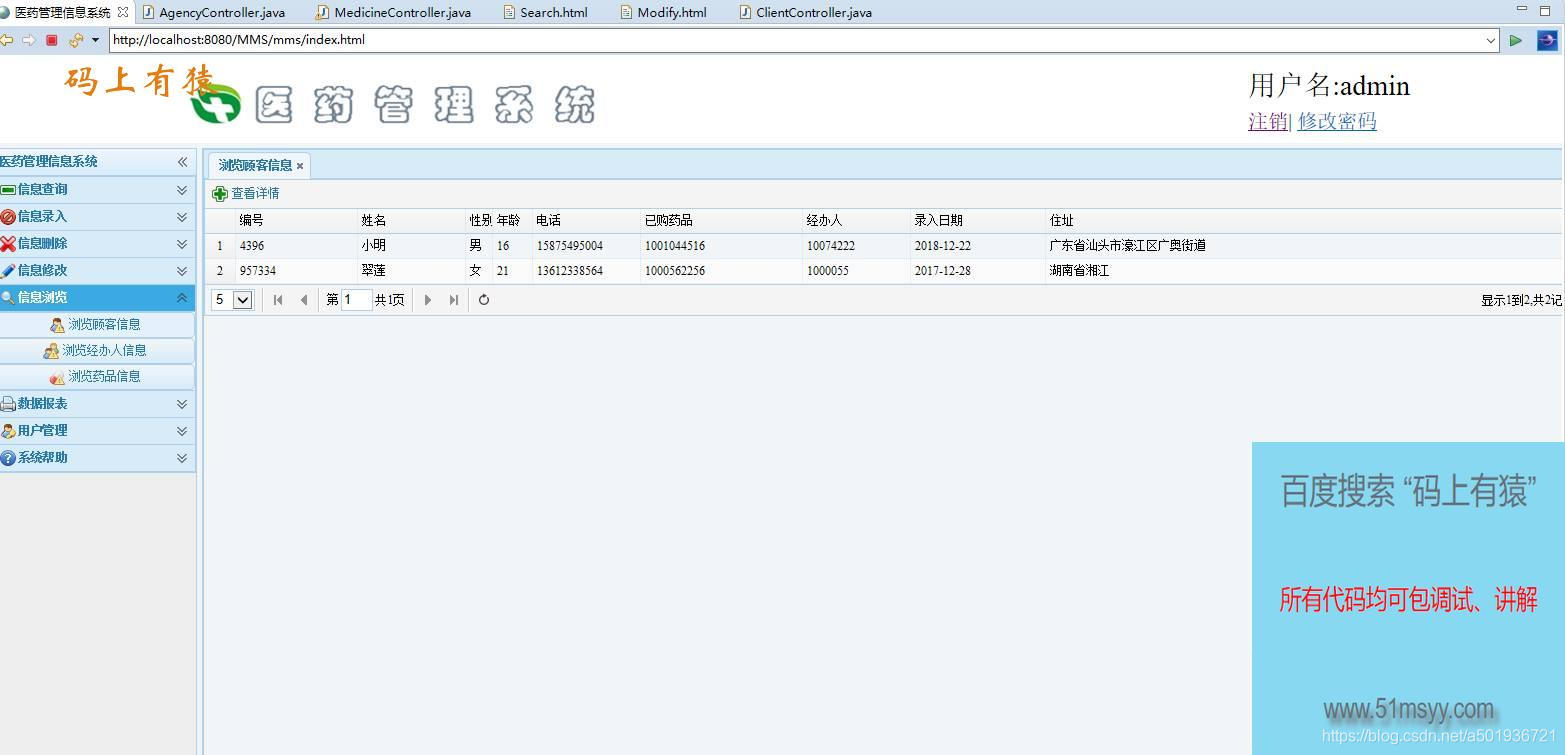This screenshot has height=755, width=1565.
Task: Select the 浏览顾客信息 content tab
Action: click(x=255, y=165)
